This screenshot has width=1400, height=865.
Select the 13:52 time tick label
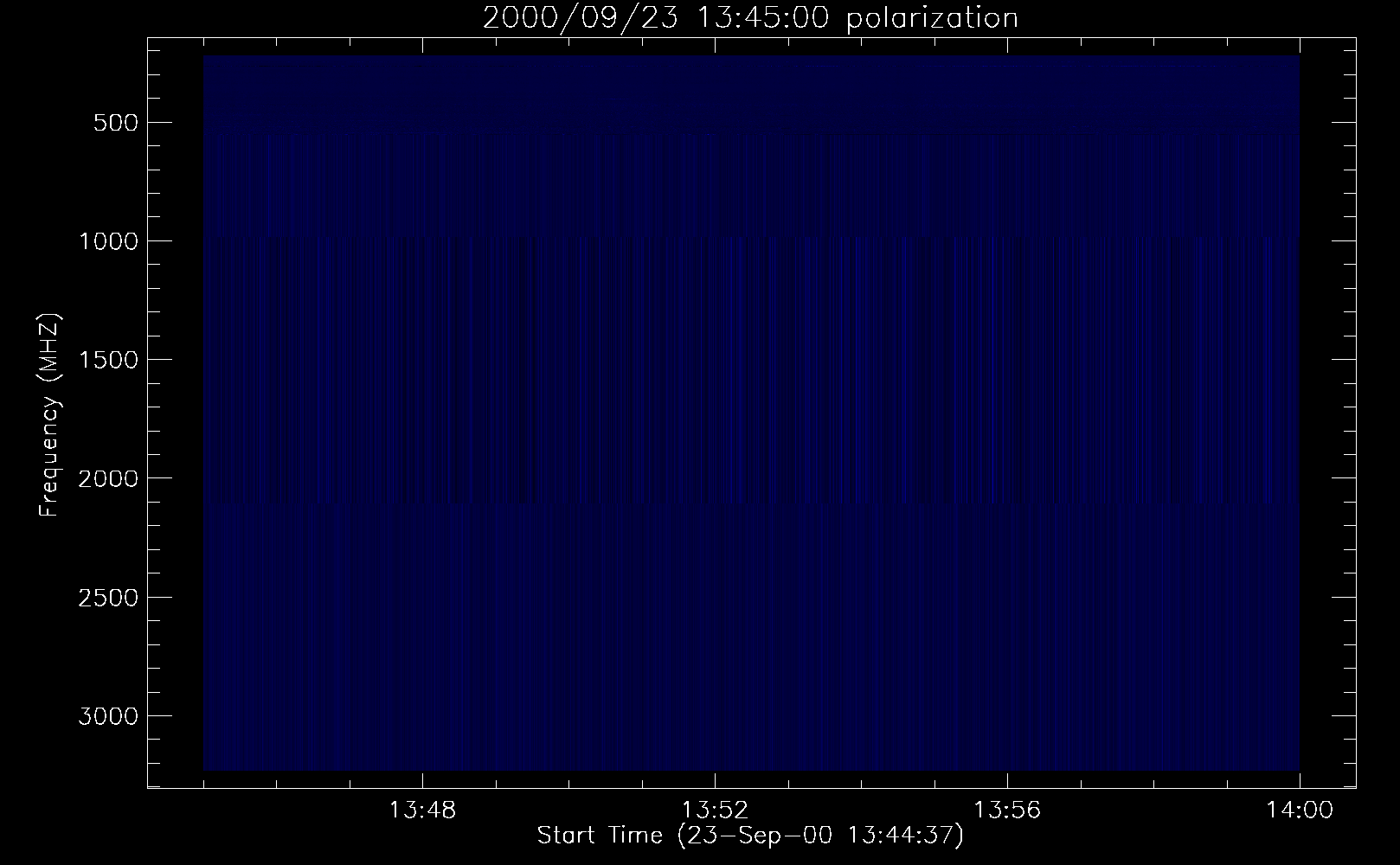[715, 811]
